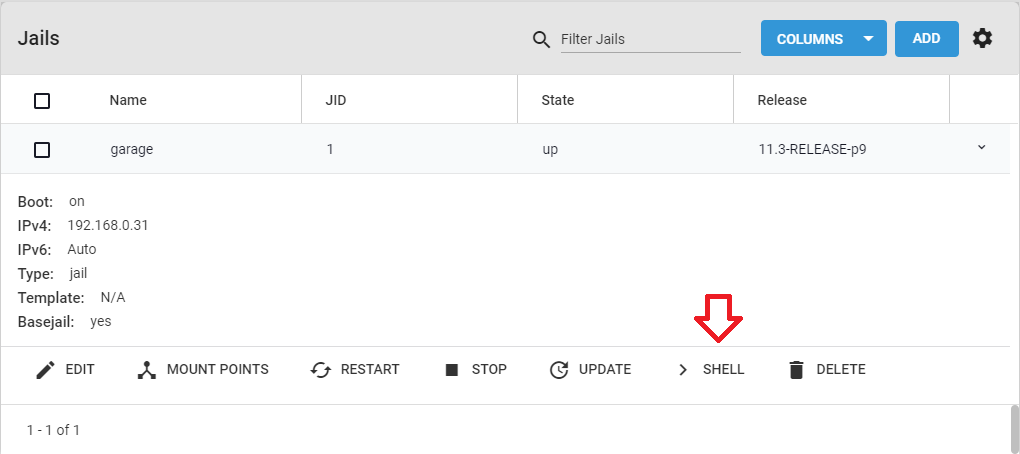1020x454 pixels.
Task: Click the Restart circular arrows icon
Action: [x=321, y=370]
